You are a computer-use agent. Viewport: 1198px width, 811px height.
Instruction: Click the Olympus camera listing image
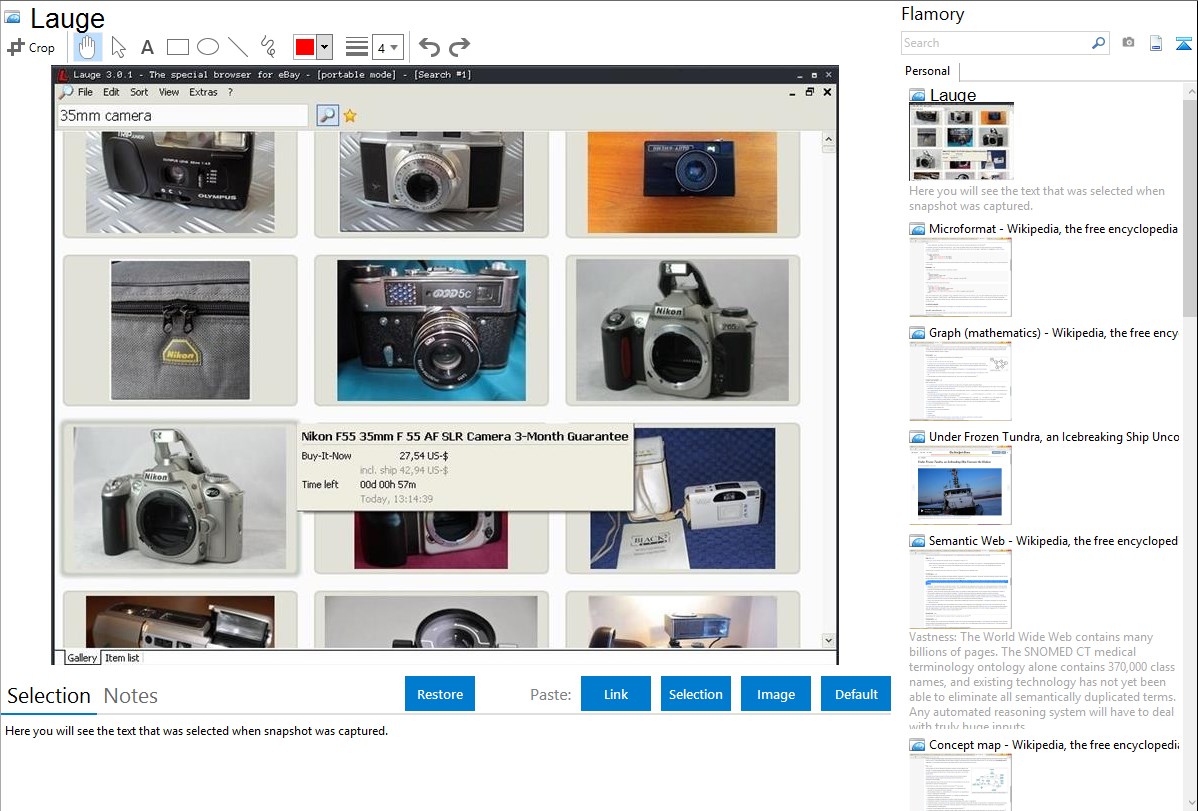tap(180, 182)
